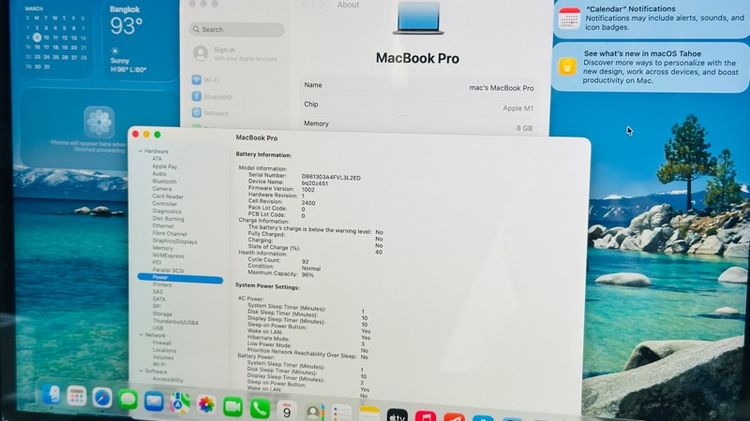Select Disc Burning in hardware list

[x=168, y=219]
